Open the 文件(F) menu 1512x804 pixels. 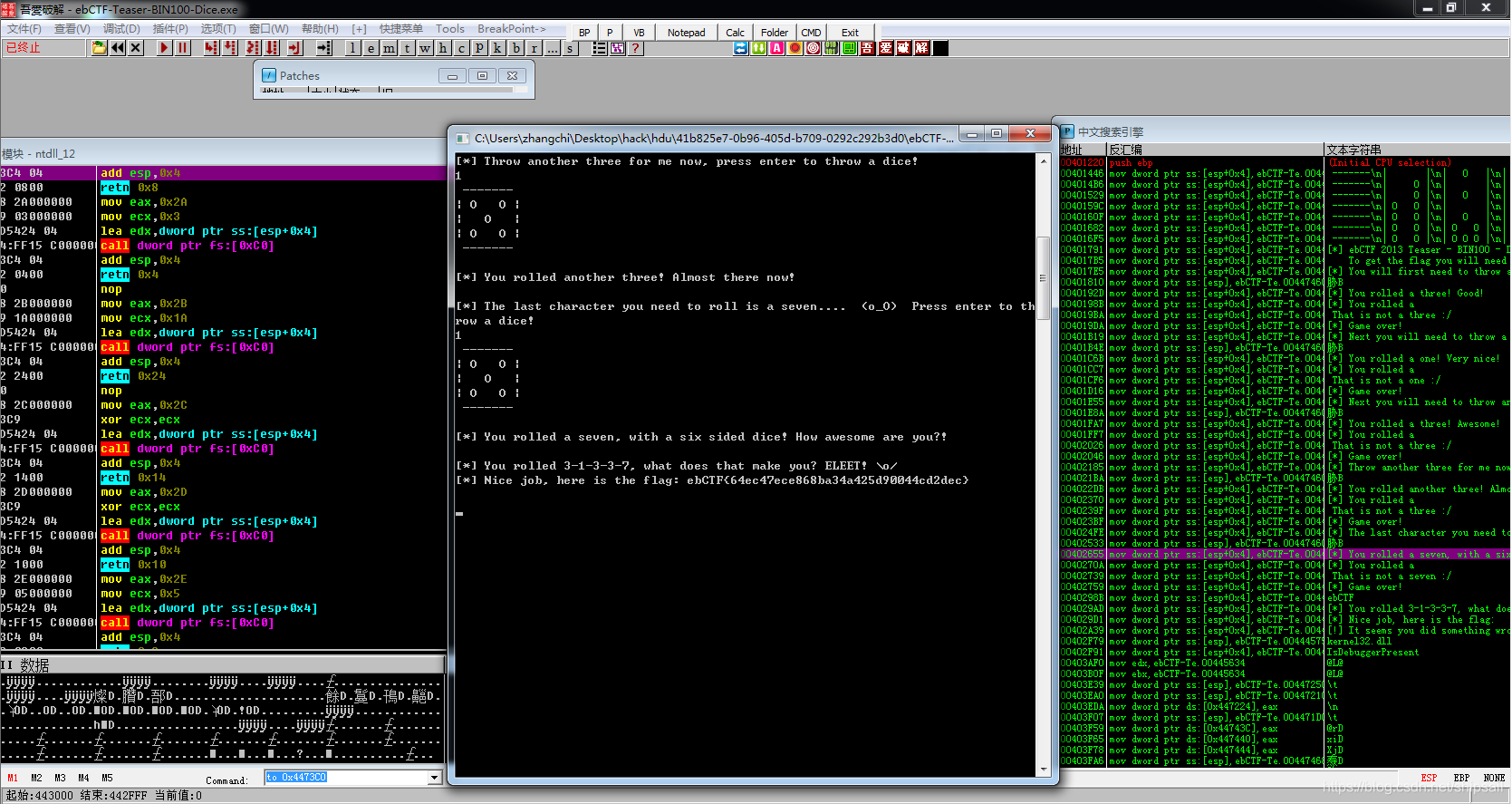24,29
